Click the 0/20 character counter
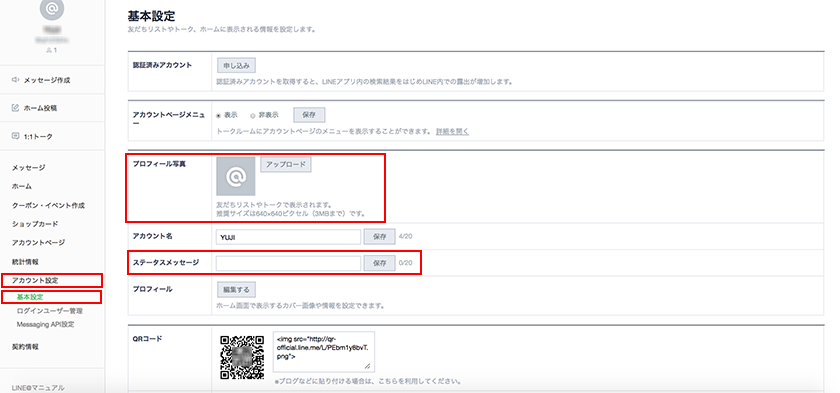The image size is (840, 393). click(x=406, y=263)
